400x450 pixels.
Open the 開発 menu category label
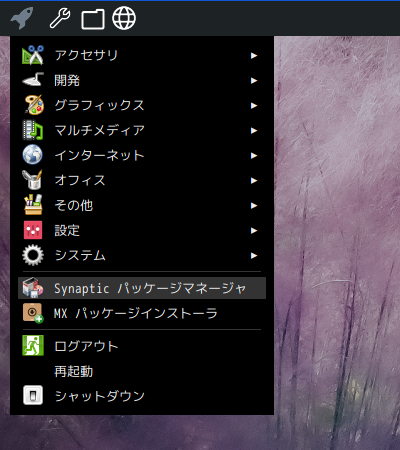(x=67, y=80)
